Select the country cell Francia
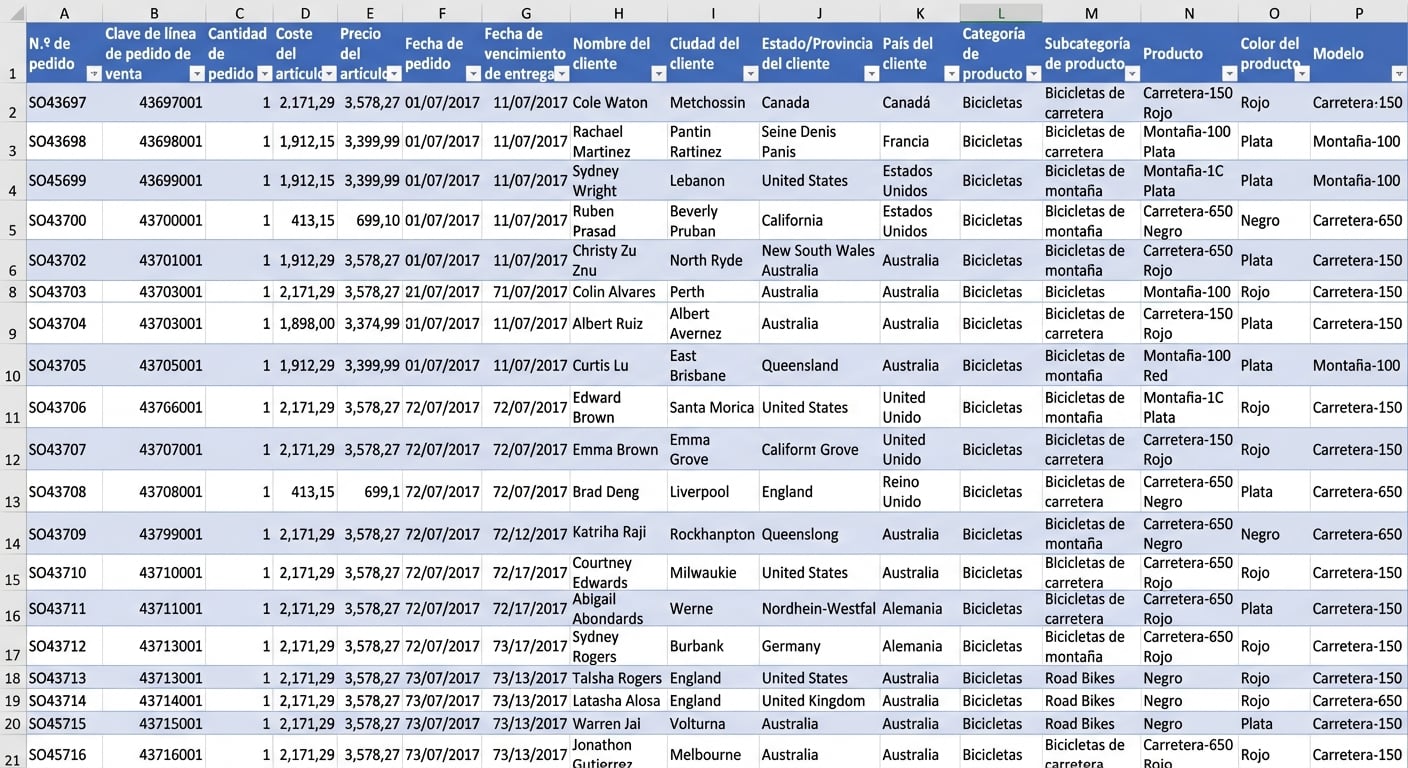This screenshot has width=1408, height=768. pyautogui.click(x=919, y=142)
